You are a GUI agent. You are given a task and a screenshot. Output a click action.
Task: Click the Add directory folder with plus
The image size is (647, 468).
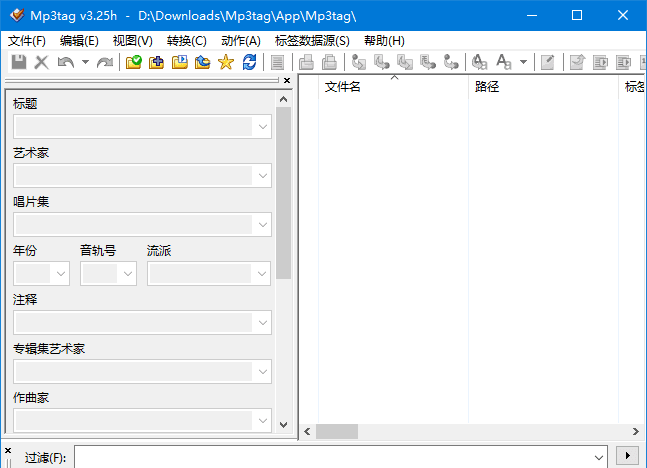[156, 62]
